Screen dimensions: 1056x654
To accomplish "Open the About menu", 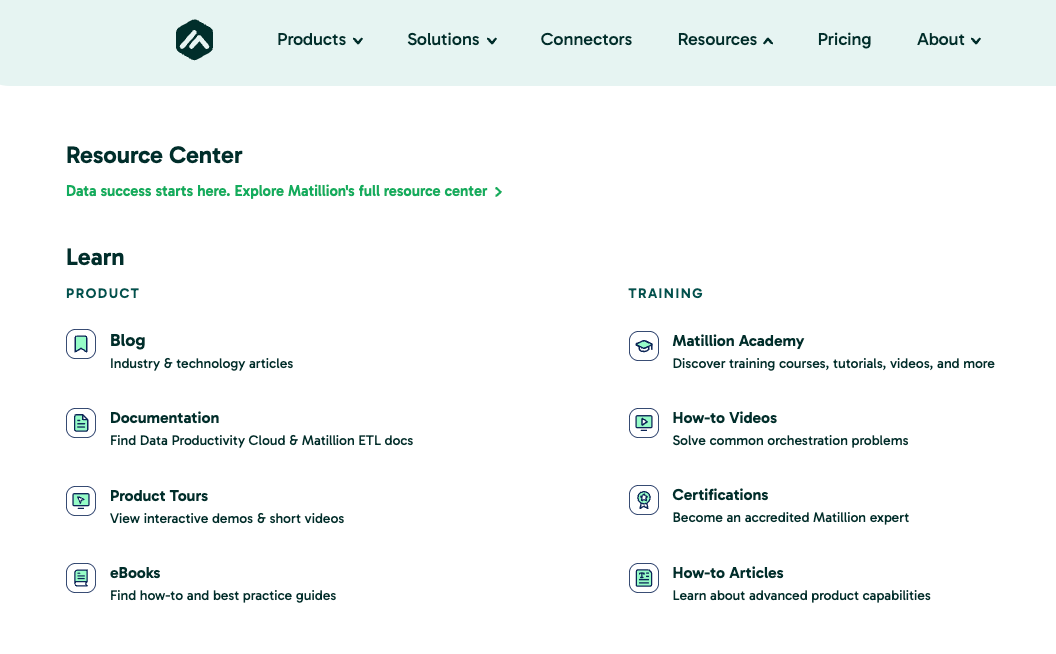I will (x=941, y=40).
